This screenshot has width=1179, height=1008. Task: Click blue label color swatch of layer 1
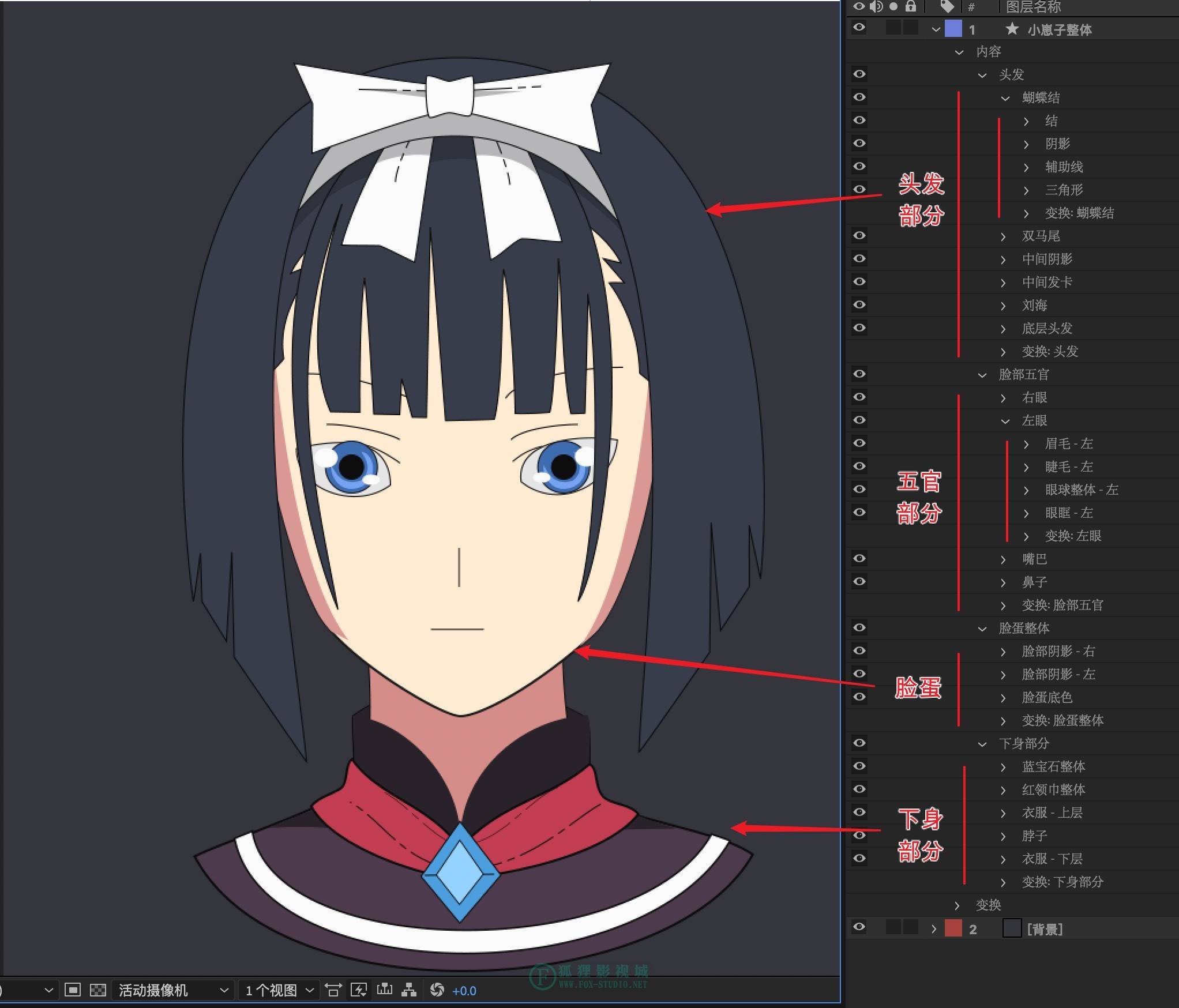click(x=953, y=29)
